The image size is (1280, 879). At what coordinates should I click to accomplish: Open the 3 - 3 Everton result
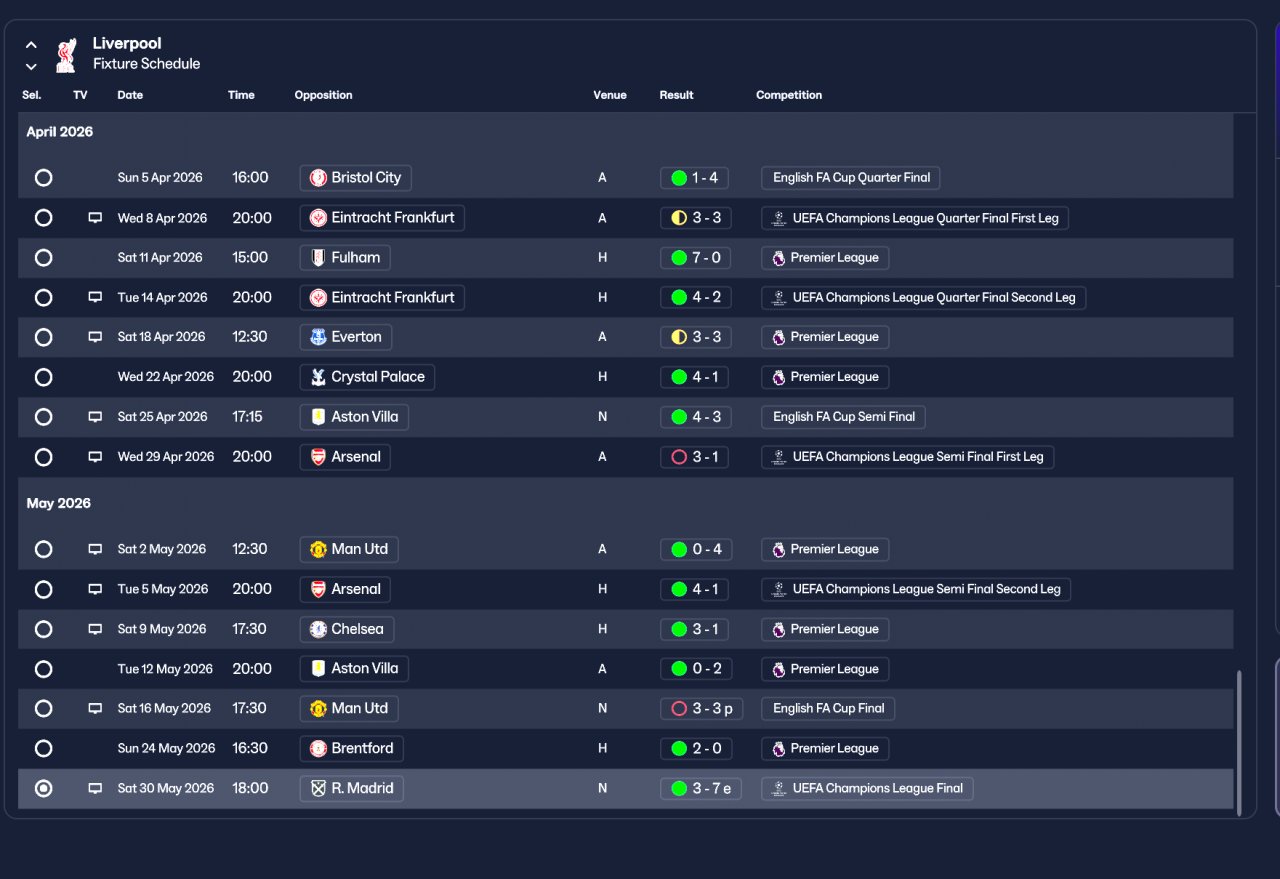[694, 337]
